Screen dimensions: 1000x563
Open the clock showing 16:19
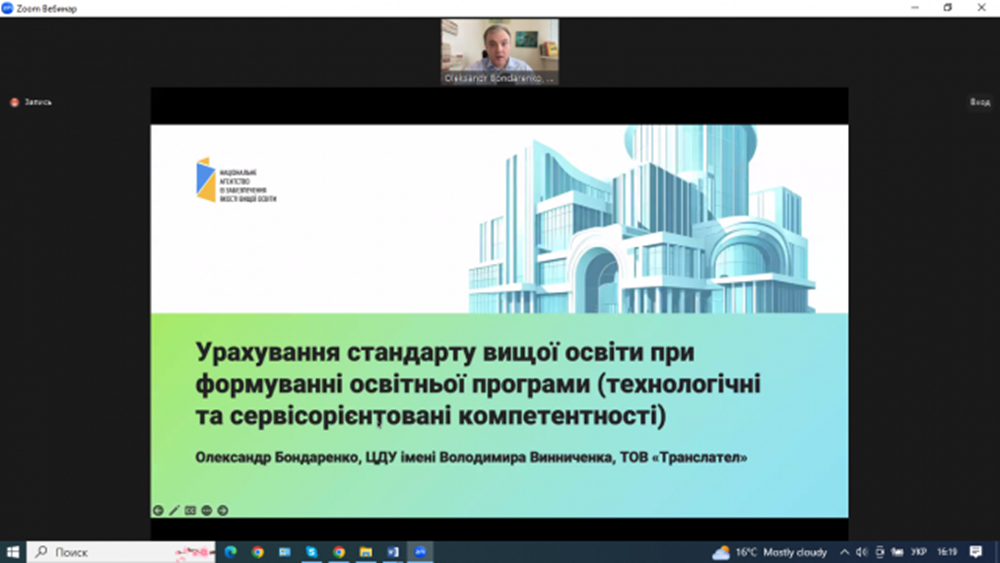pos(947,552)
